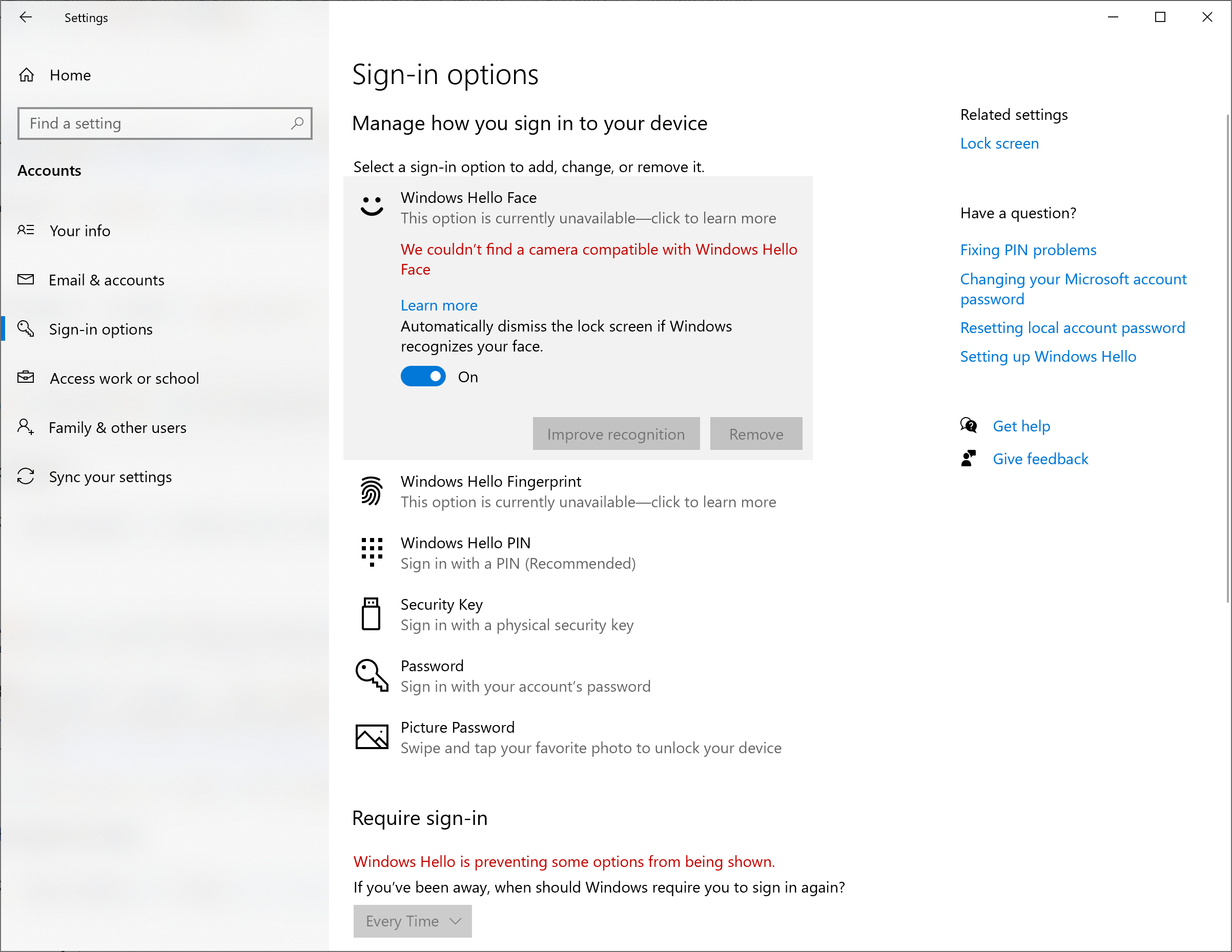The height and width of the screenshot is (952, 1232).
Task: Click the Learn more link
Action: point(439,305)
